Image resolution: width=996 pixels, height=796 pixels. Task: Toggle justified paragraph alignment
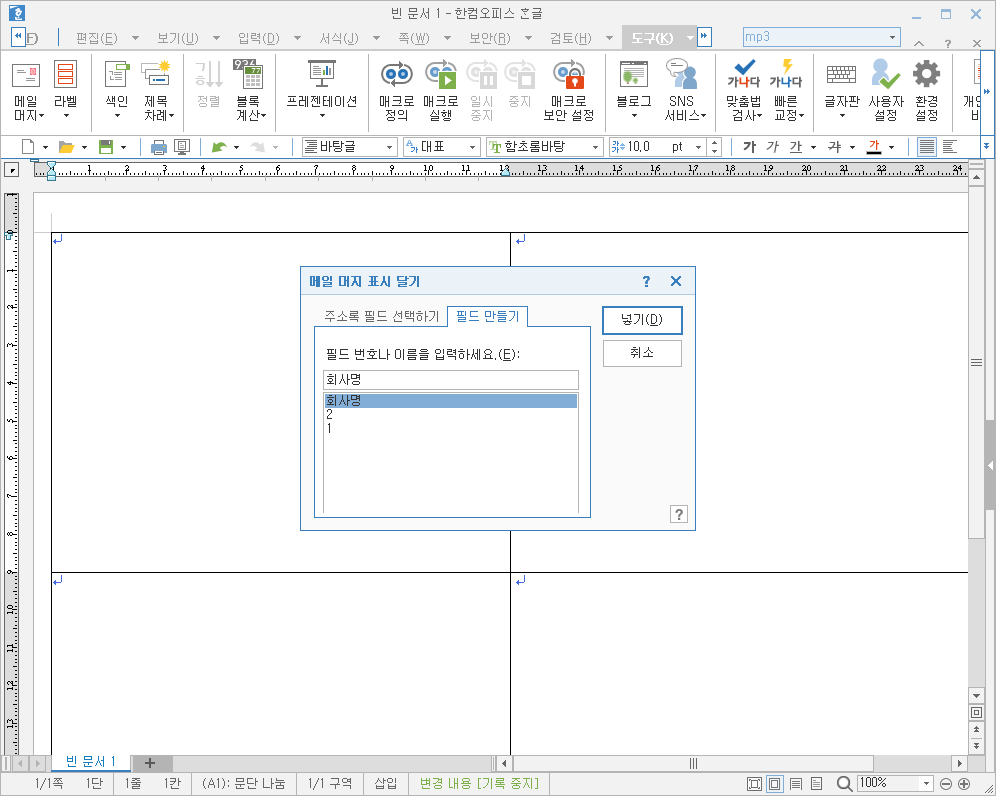[927, 147]
